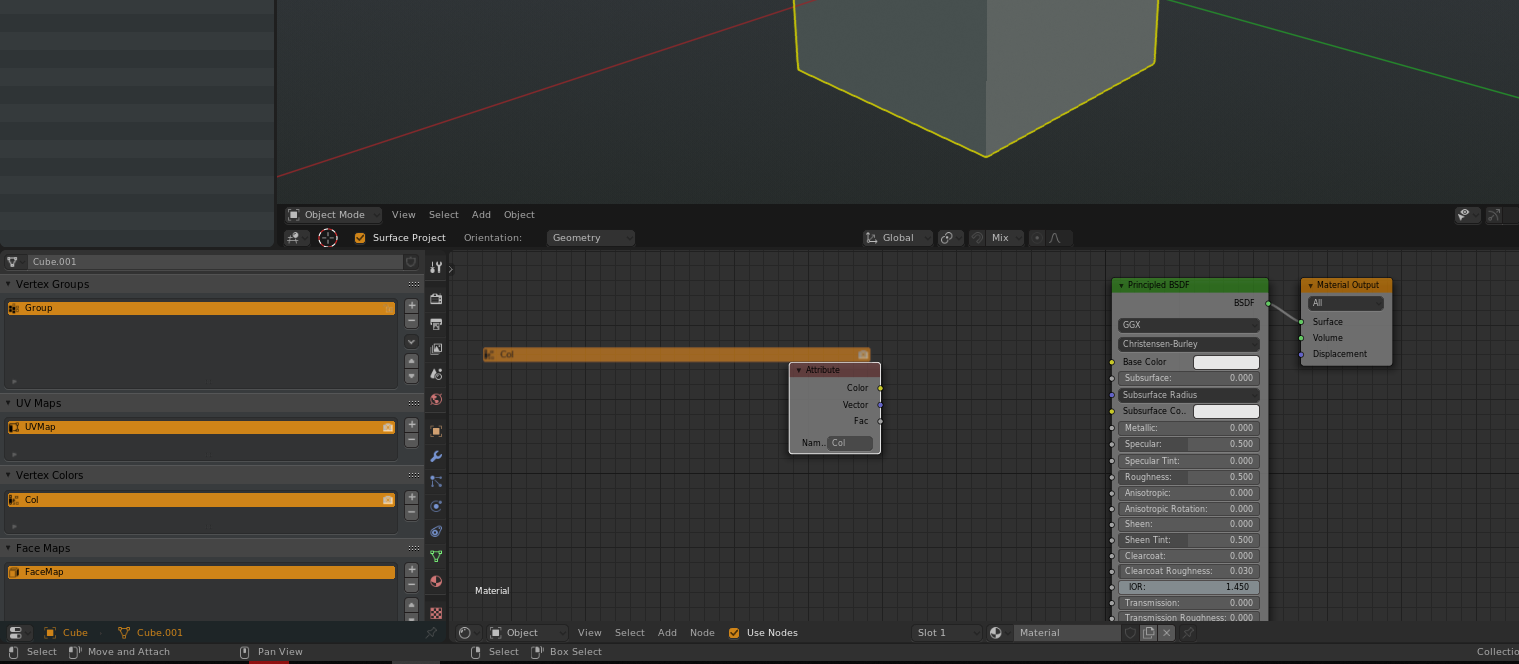Open the GGX distribution dropdown

1188,325
